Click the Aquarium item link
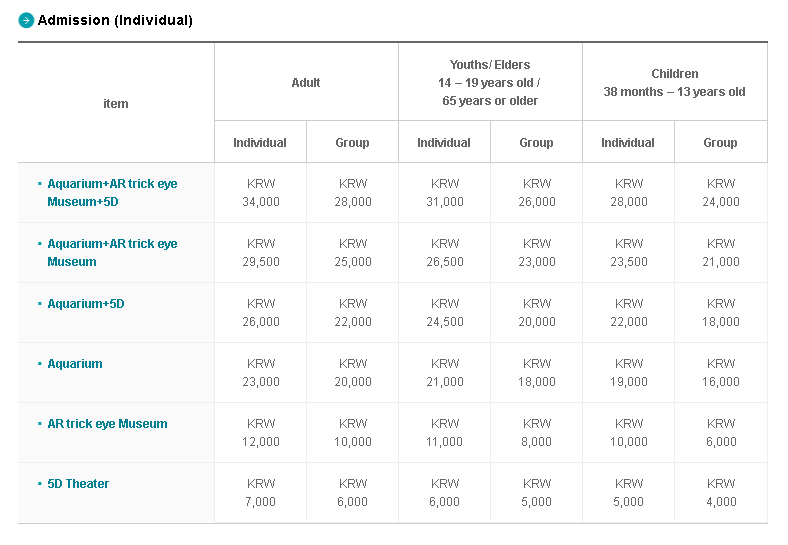788x545 pixels. (x=75, y=364)
